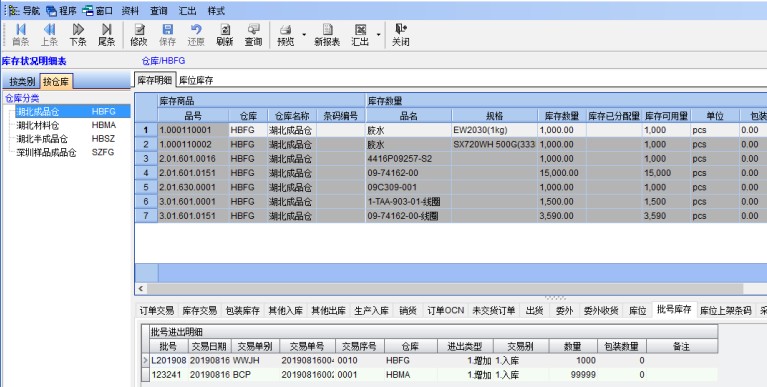The width and height of the screenshot is (767, 387).
Task: Go to first record with 首条
Action: point(21,35)
